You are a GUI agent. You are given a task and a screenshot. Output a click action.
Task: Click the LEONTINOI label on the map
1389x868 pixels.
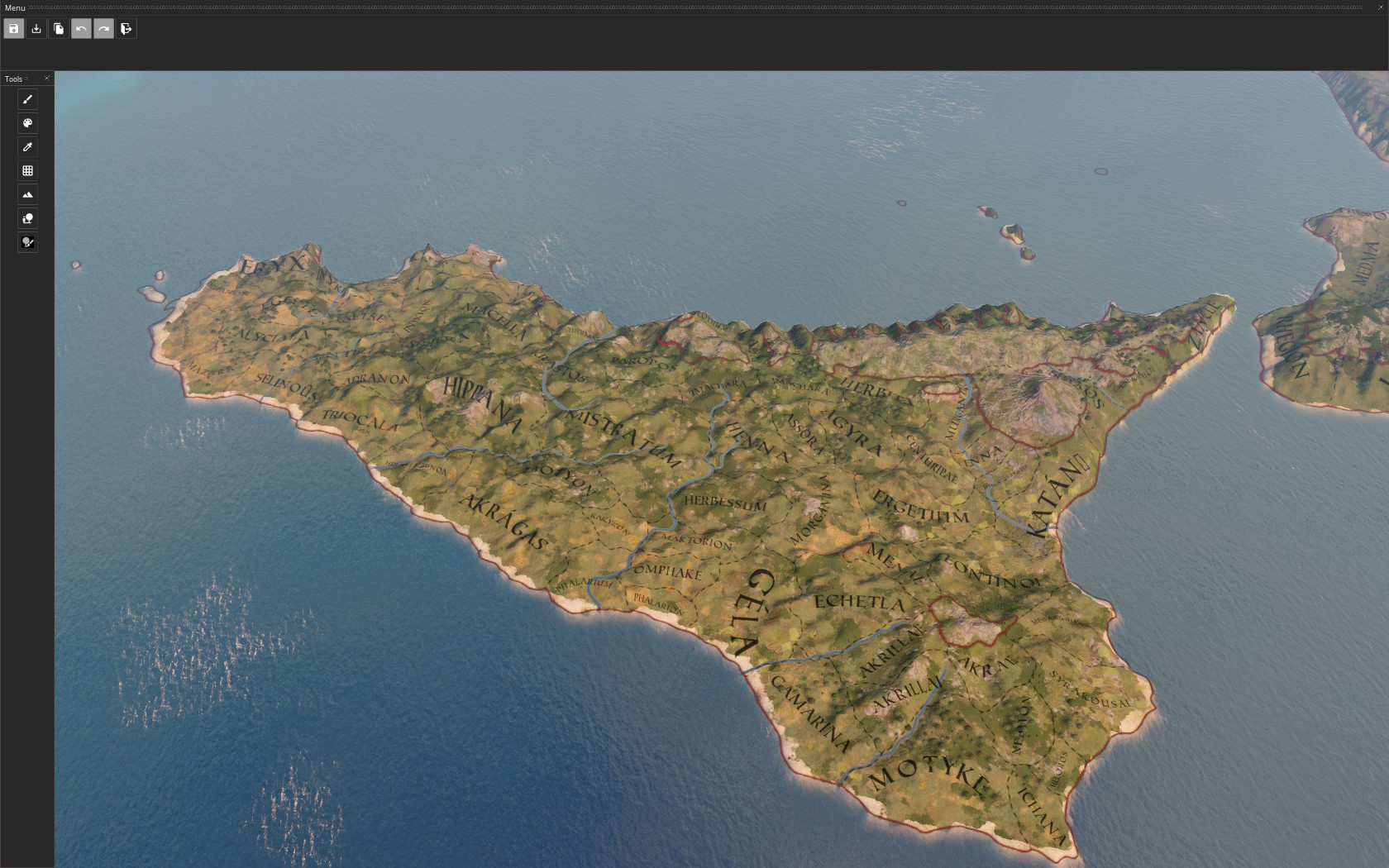pos(992,574)
